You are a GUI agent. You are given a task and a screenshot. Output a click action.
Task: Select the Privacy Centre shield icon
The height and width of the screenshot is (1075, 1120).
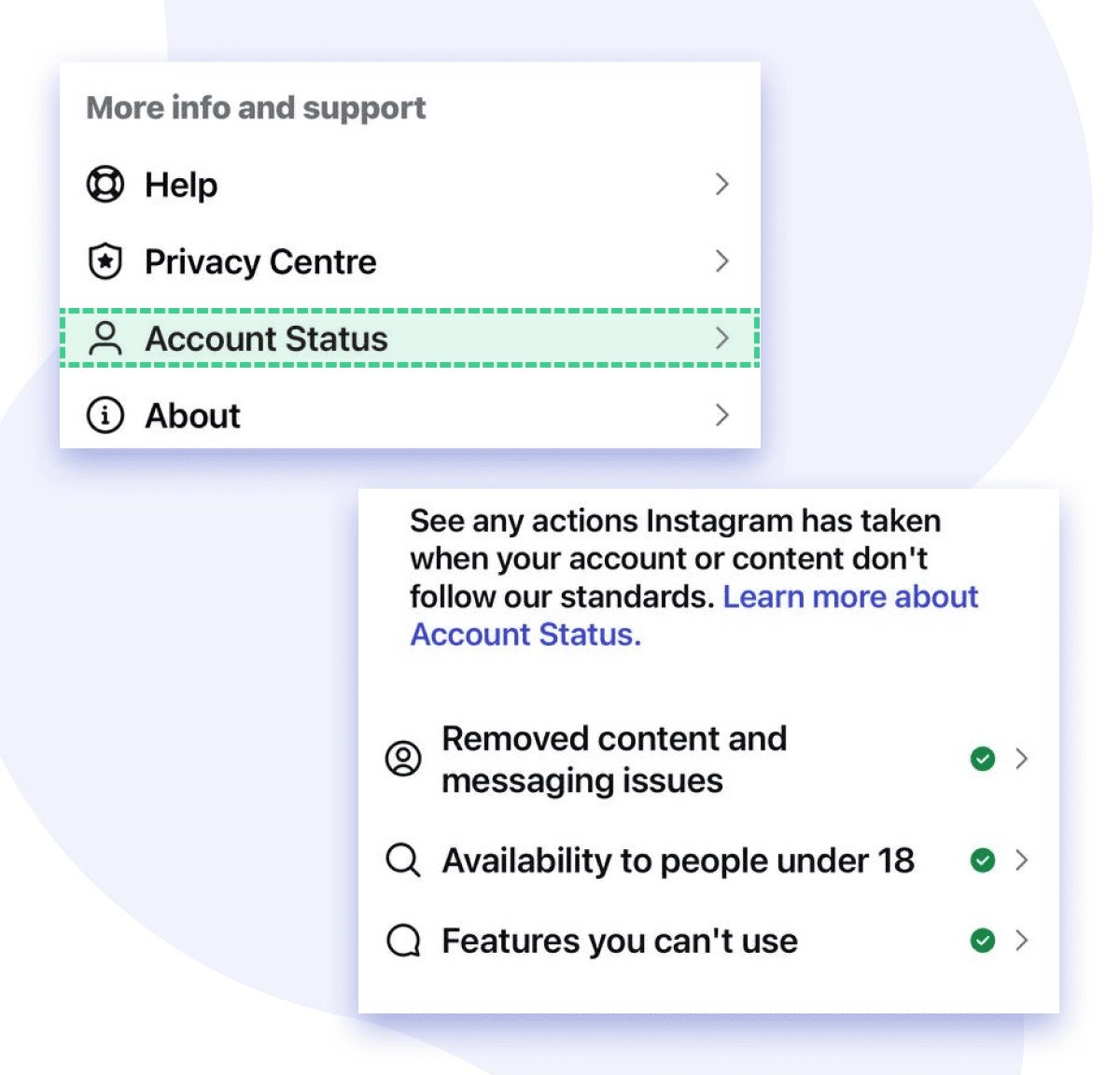pos(105,261)
